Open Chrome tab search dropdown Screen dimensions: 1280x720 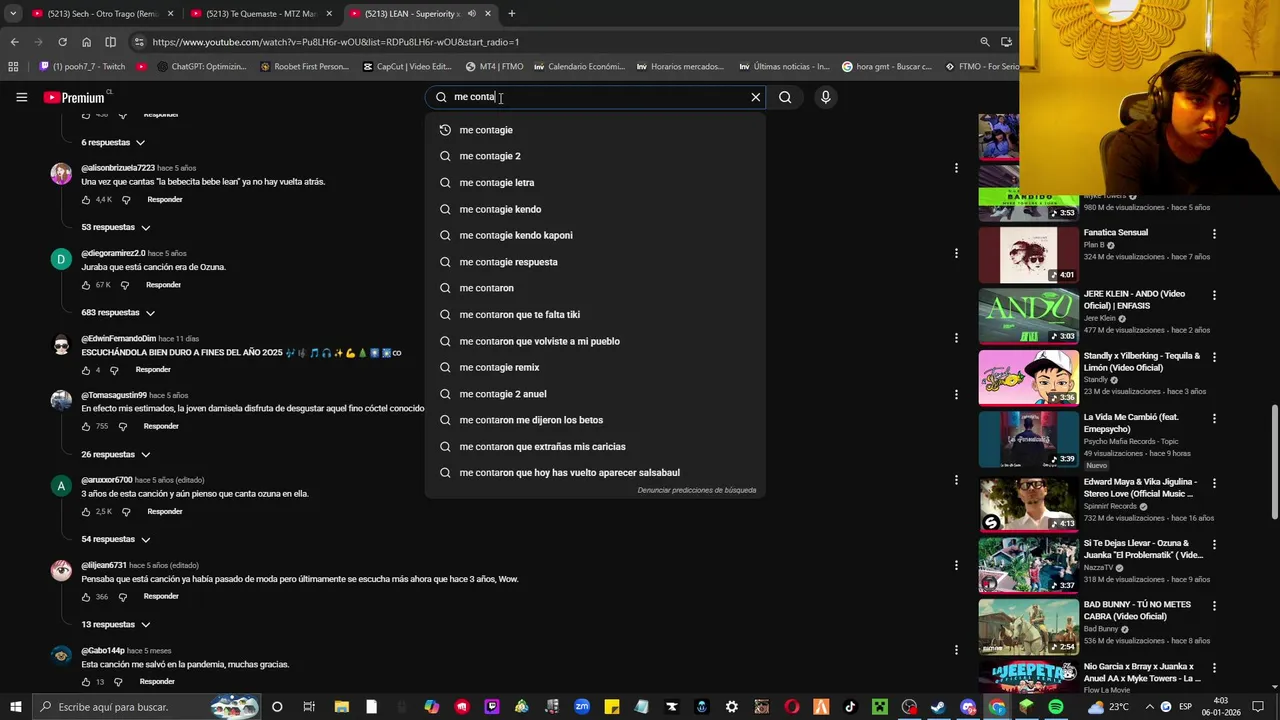tap(13, 14)
